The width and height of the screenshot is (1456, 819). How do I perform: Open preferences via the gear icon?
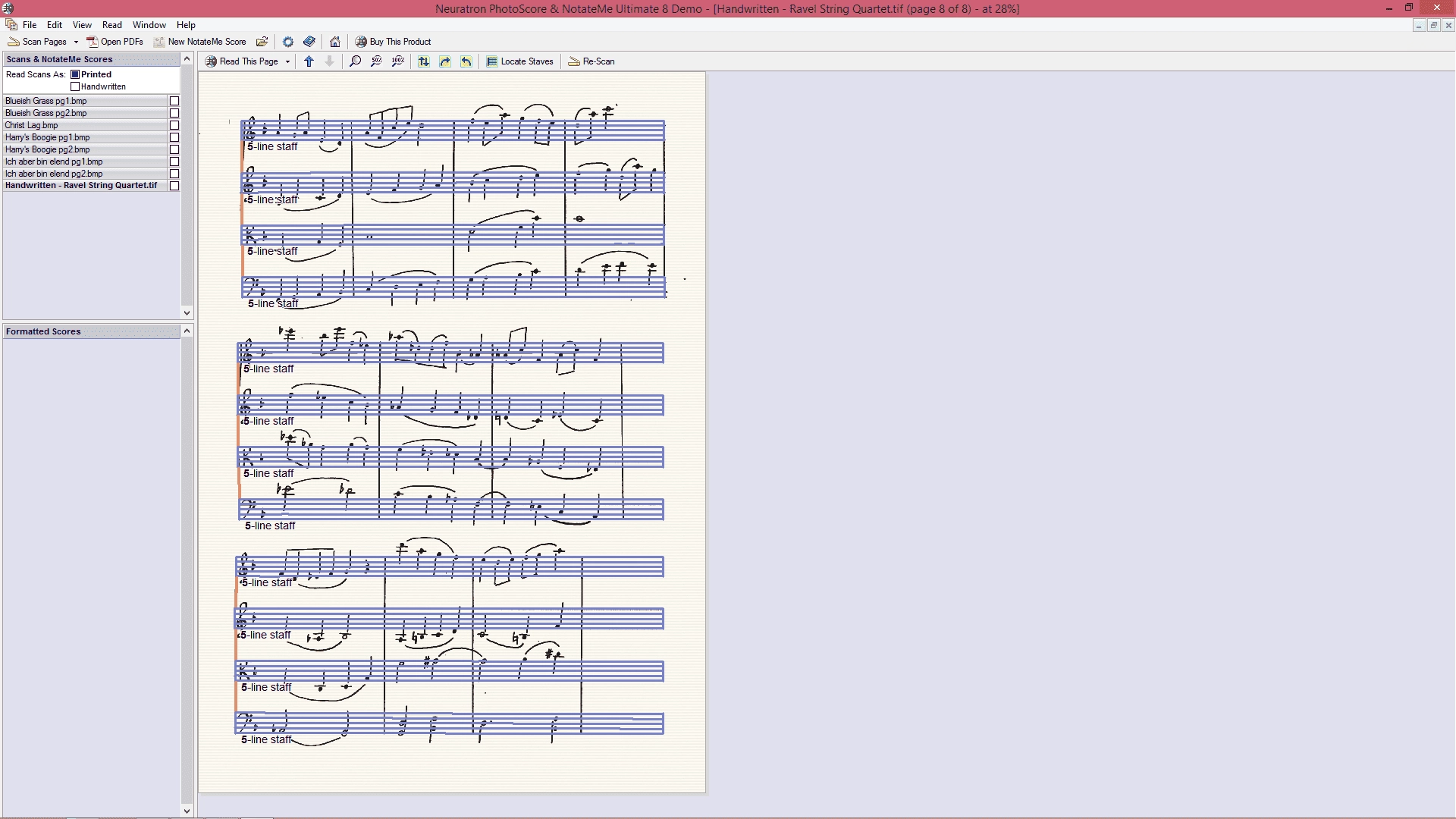click(x=288, y=42)
